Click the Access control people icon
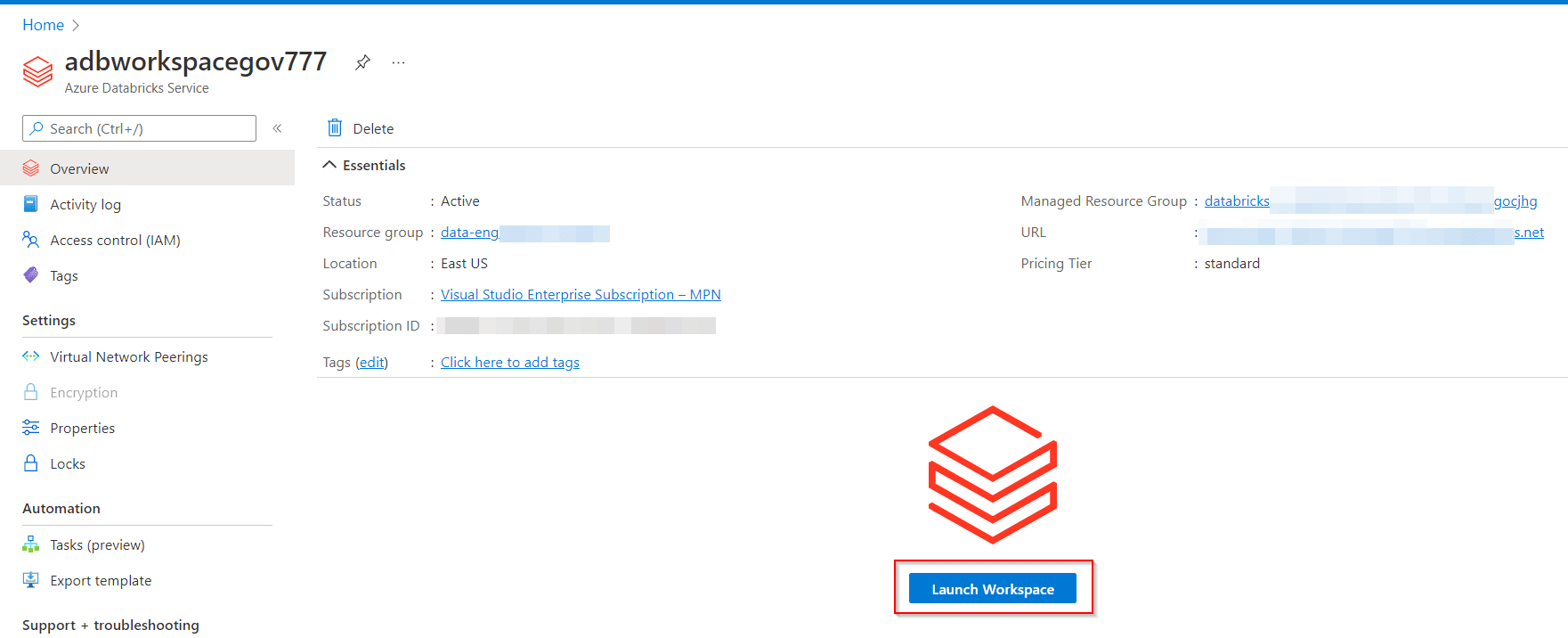 [x=30, y=239]
